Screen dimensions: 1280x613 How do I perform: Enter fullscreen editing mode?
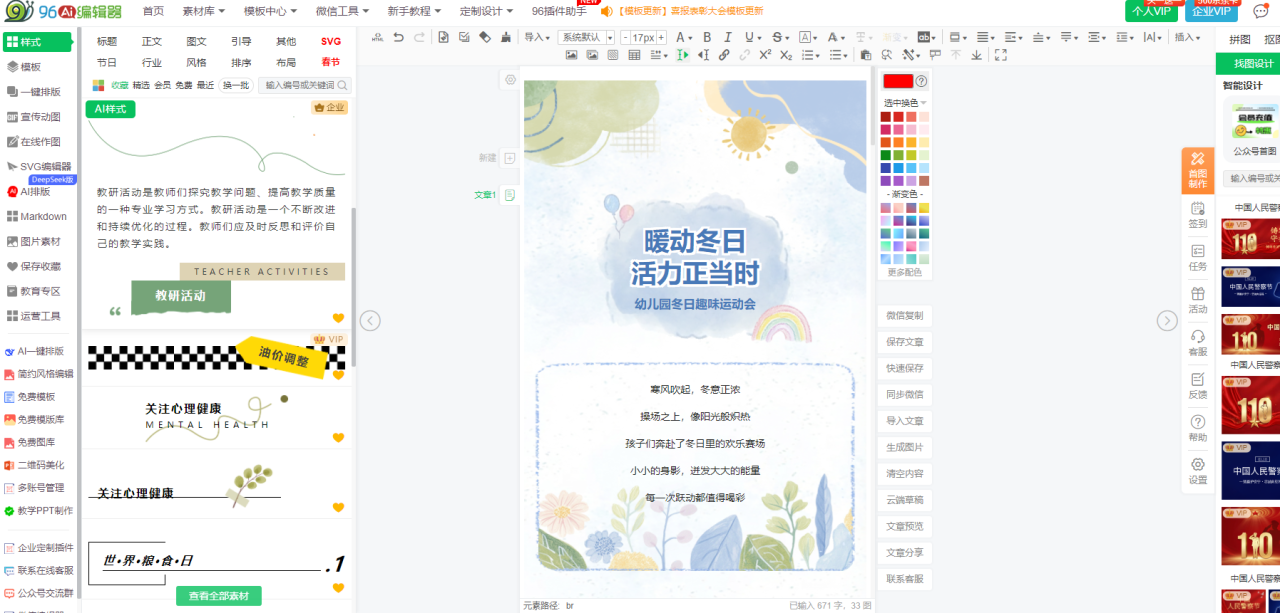point(1000,55)
